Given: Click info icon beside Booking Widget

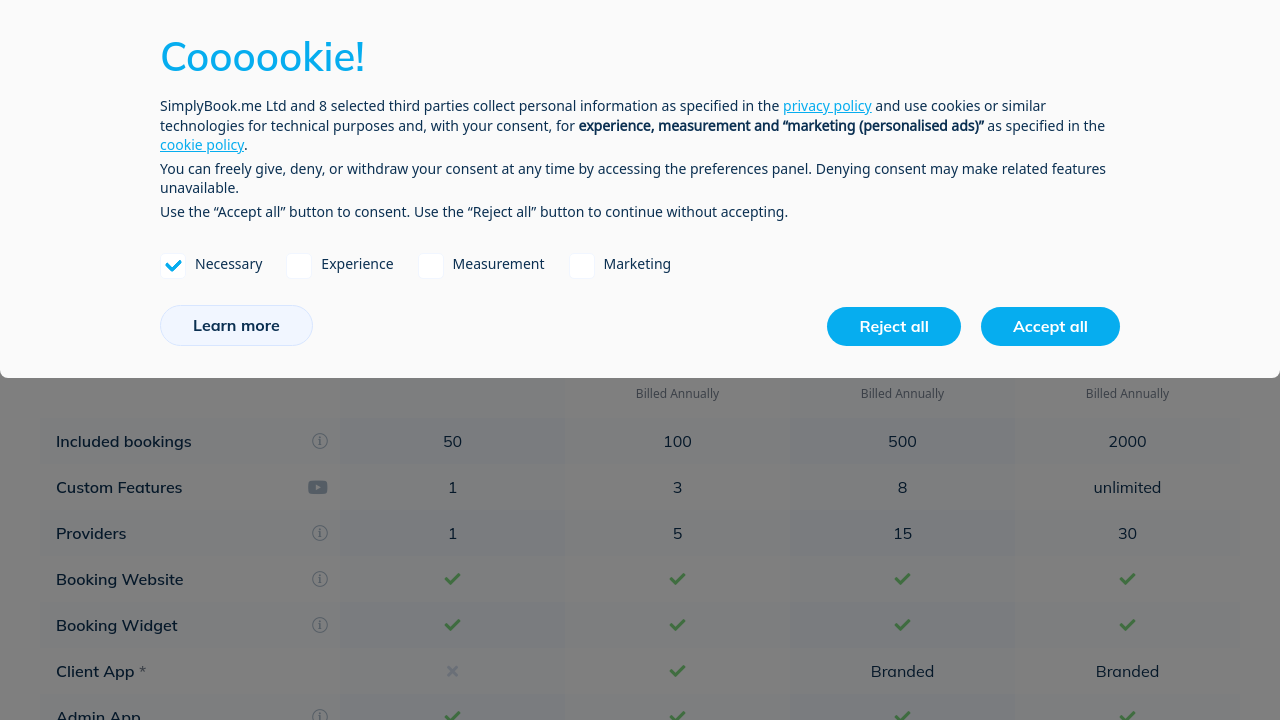Looking at the screenshot, I should (x=320, y=625).
